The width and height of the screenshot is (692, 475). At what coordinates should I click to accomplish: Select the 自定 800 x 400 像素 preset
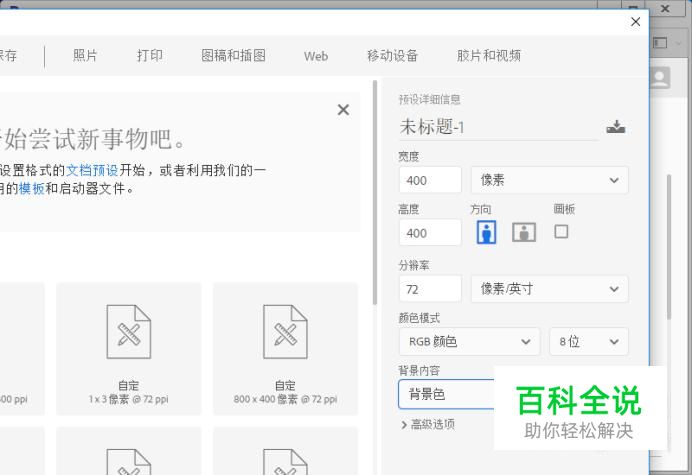[x=285, y=349]
